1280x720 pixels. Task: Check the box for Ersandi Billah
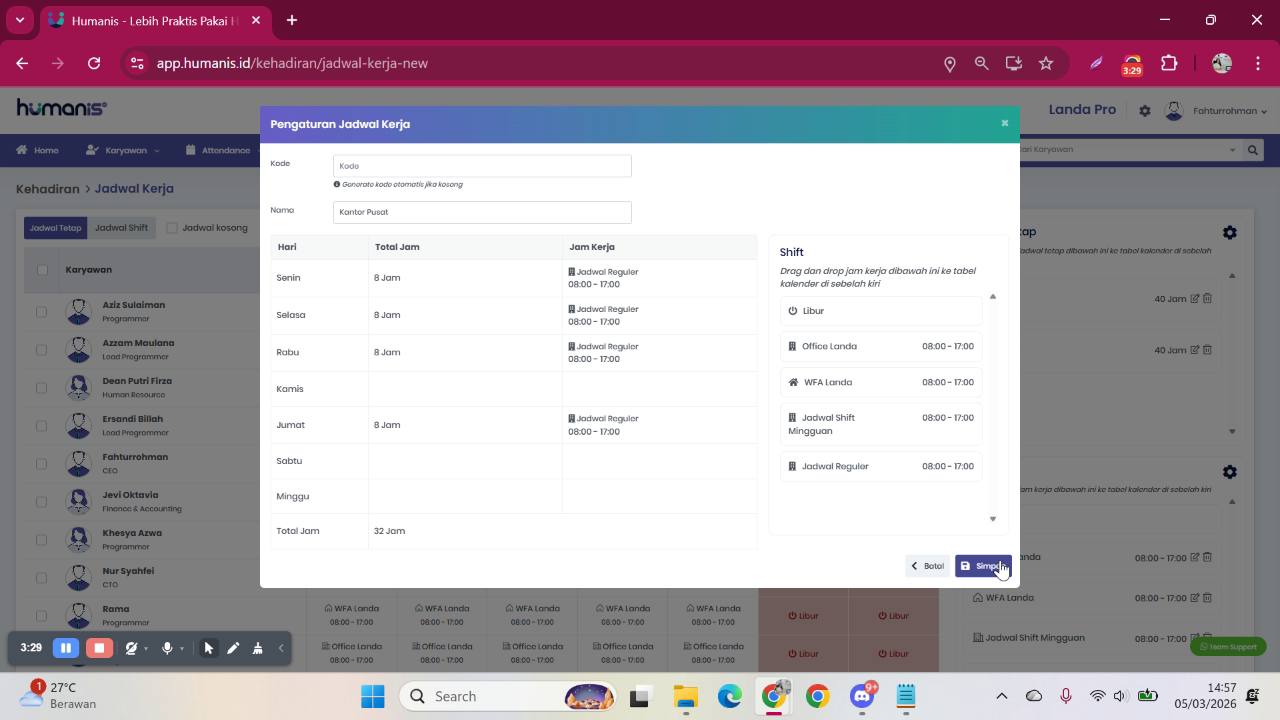click(x=42, y=426)
